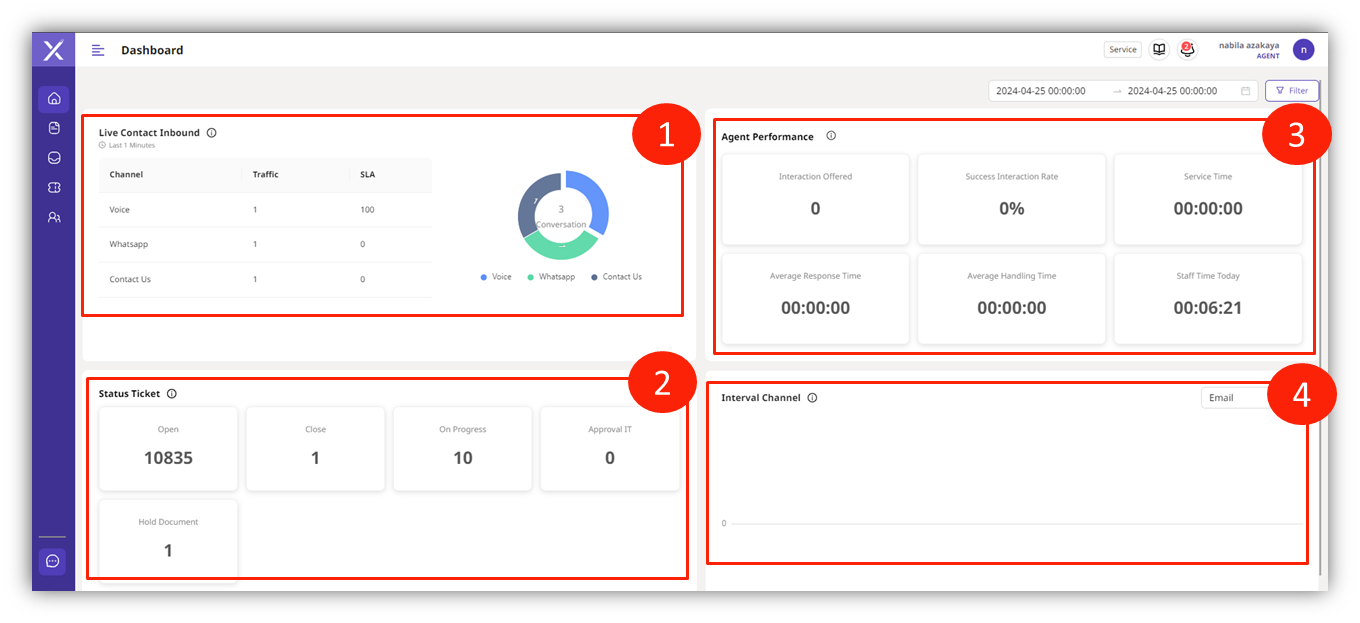Toggle the Voice legend item in chart
This screenshot has height=623, width=1360.
pyautogui.click(x=495, y=277)
